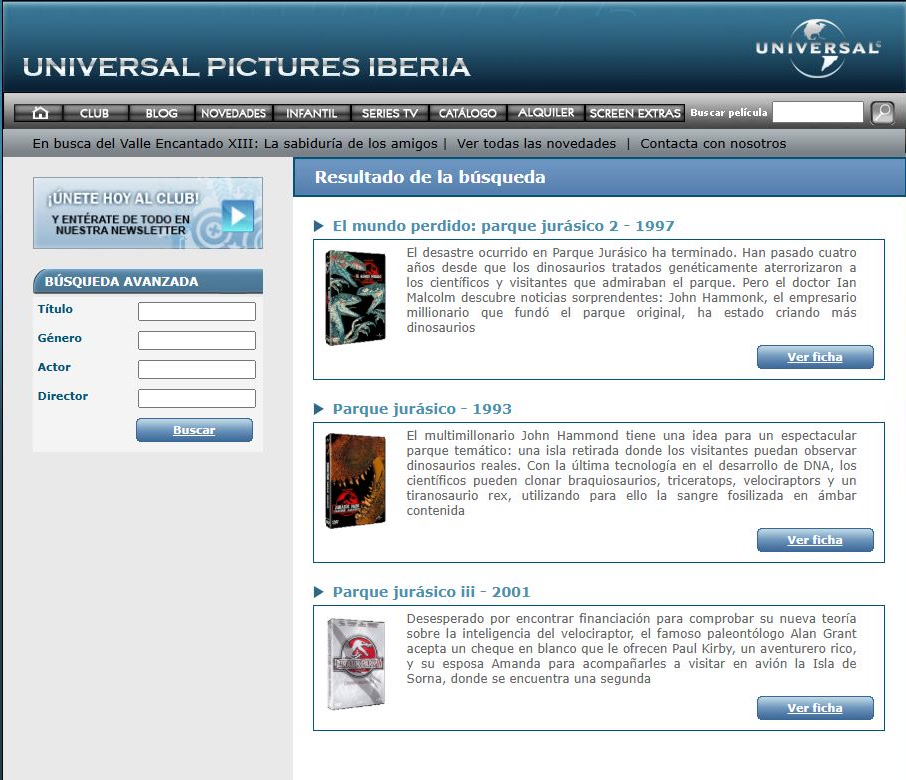
Task: Go to the home page via house icon
Action: point(39,113)
